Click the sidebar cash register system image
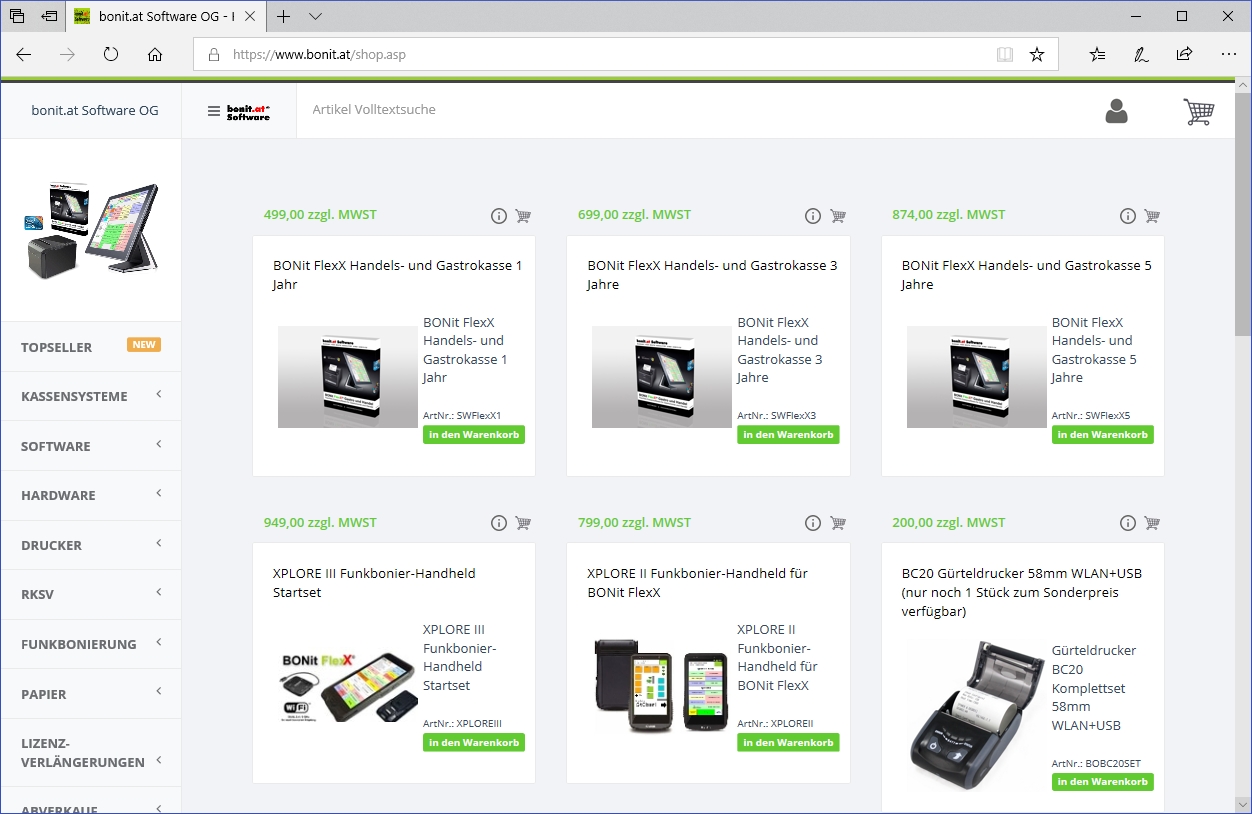Image resolution: width=1252 pixels, height=814 pixels. (x=91, y=230)
